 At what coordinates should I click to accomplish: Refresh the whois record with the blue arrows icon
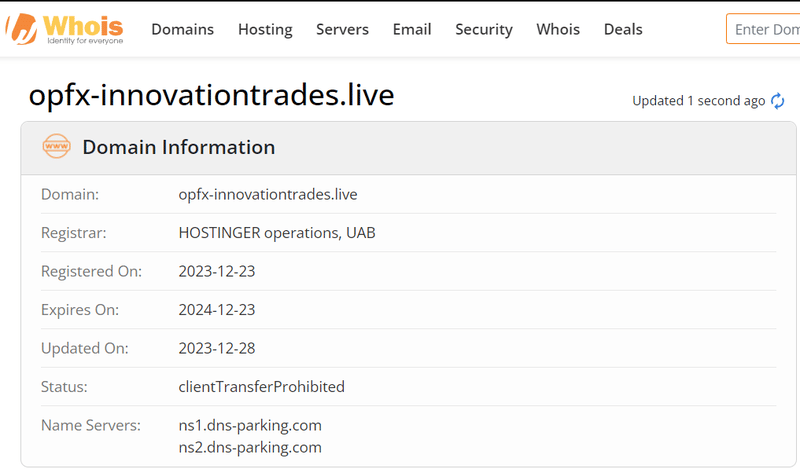pyautogui.click(x=778, y=101)
